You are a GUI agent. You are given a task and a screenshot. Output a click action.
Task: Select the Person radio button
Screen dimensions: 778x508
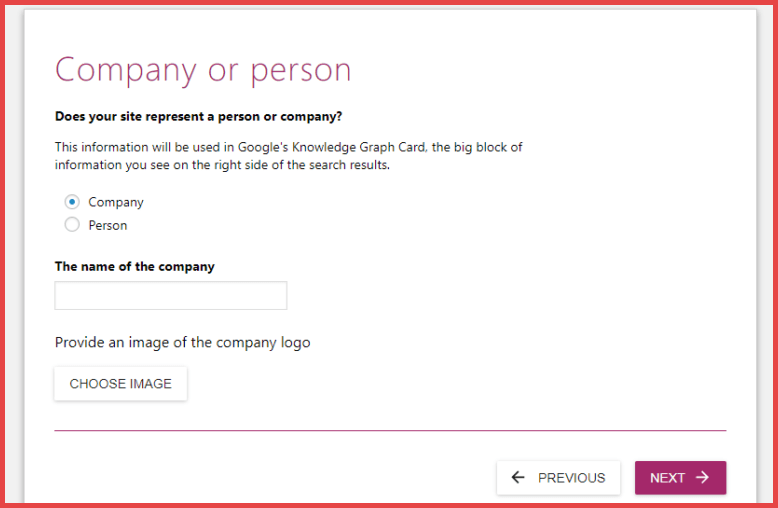click(x=72, y=225)
